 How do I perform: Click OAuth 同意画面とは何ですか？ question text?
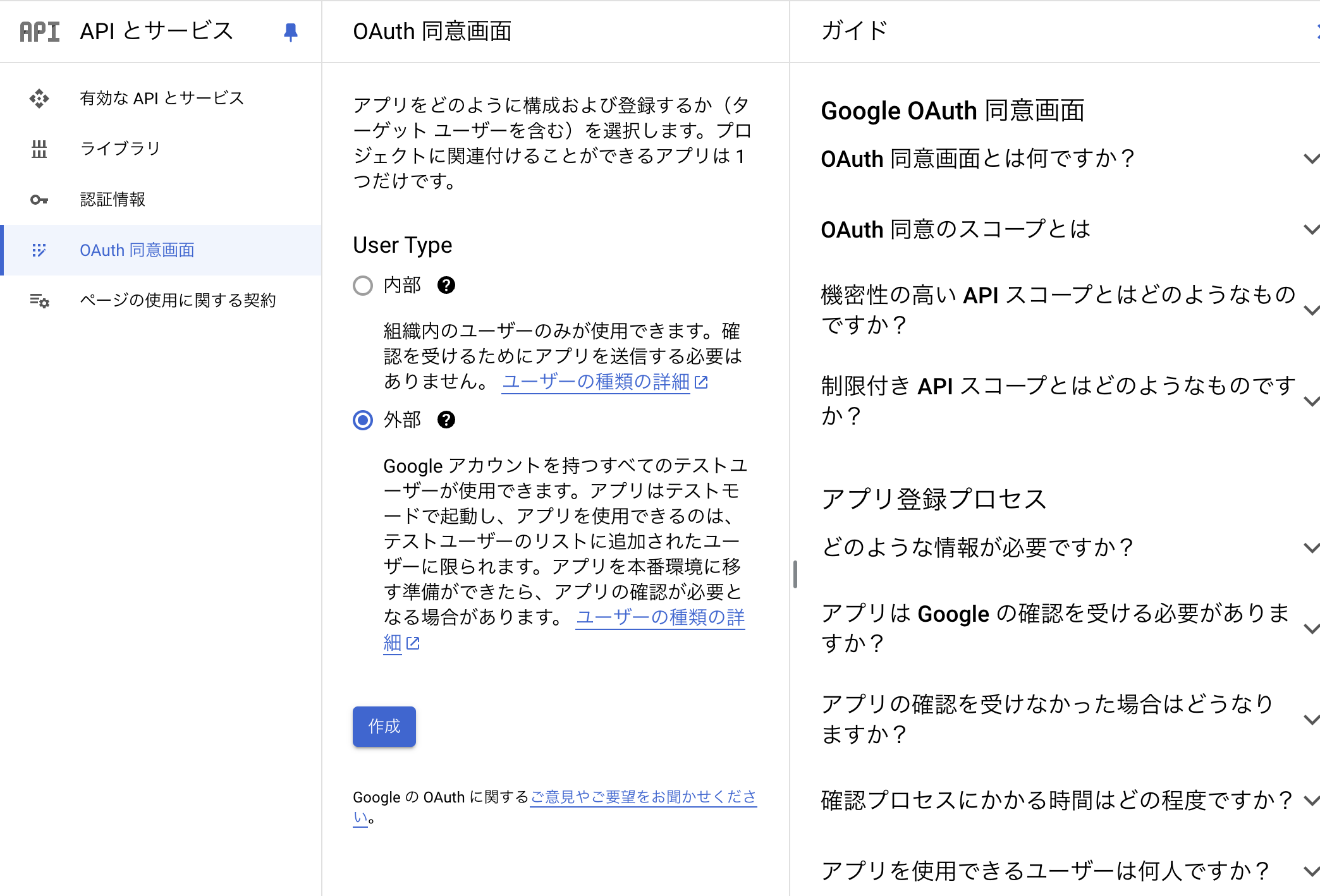pos(978,159)
